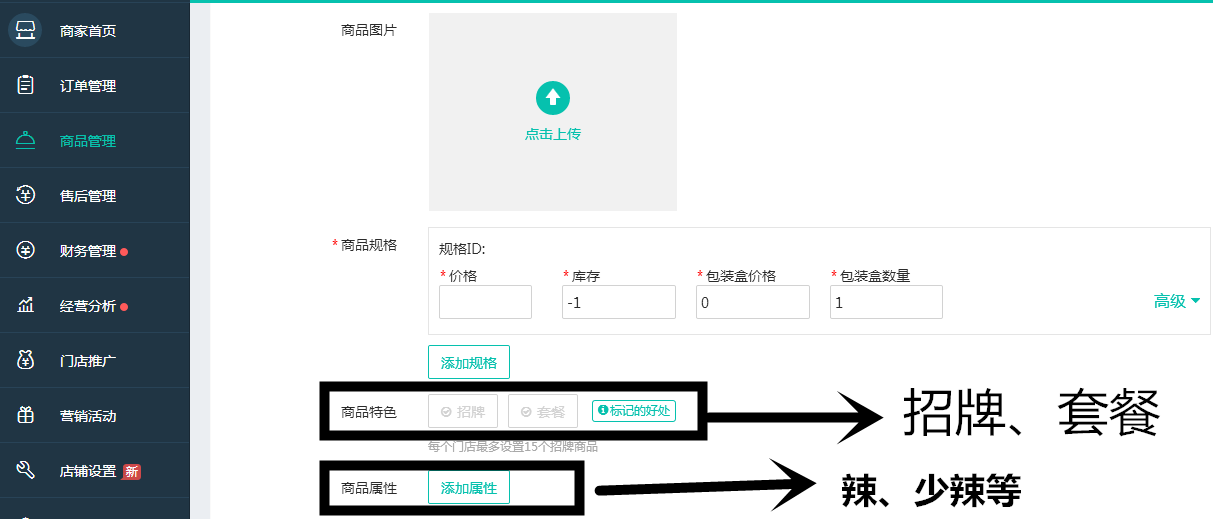Click the 标记的好处 info tag
Image resolution: width=1213 pixels, height=519 pixels.
click(x=634, y=410)
